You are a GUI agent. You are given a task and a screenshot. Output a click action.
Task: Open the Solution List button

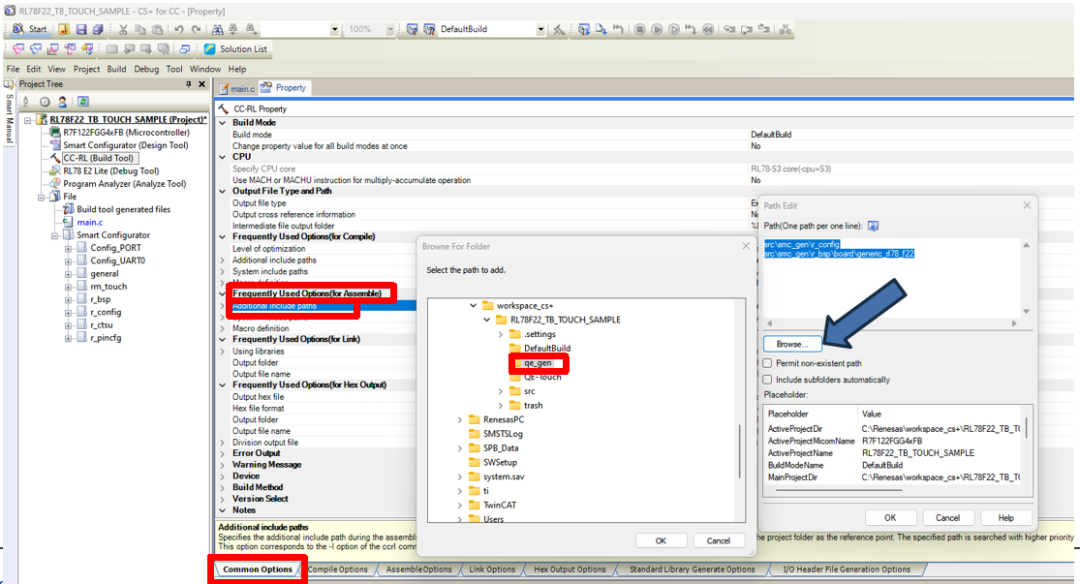coord(236,49)
